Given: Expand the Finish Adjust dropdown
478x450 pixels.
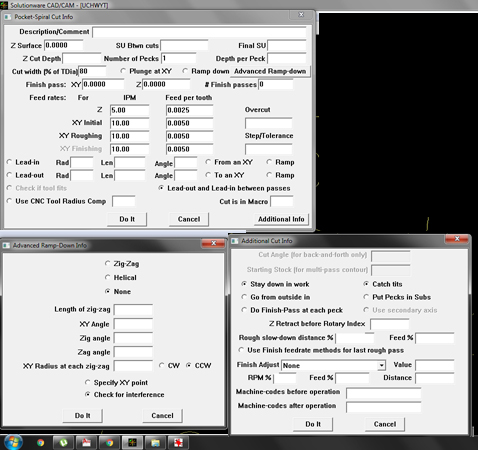Looking at the screenshot, I should 381,365.
